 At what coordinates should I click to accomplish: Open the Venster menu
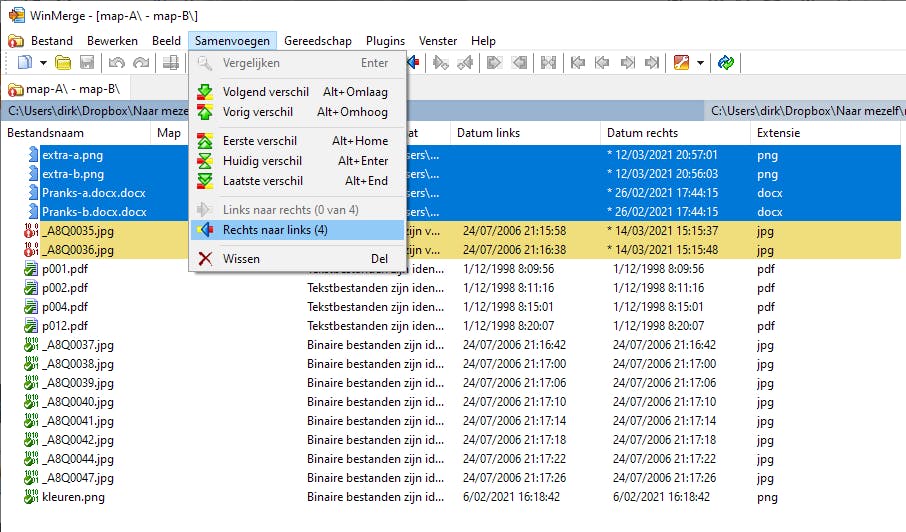pos(438,41)
